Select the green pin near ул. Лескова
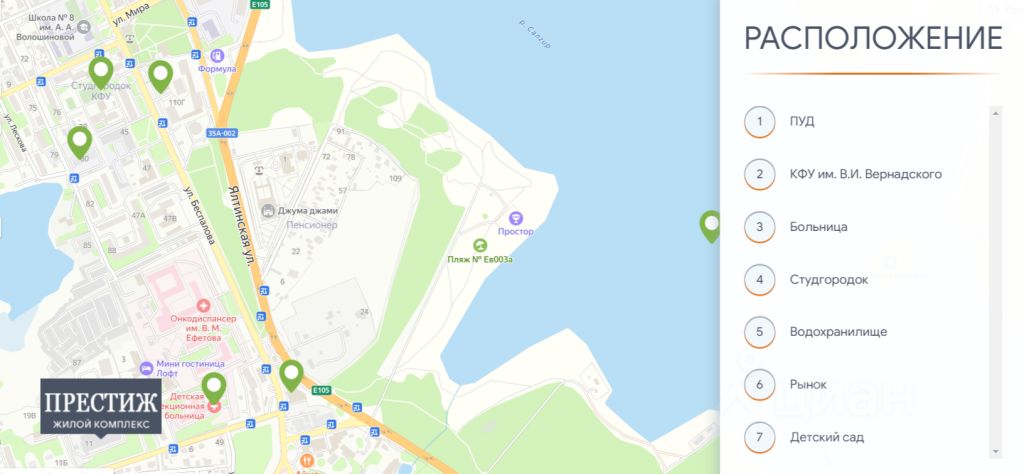Screen dimensions: 1024x474 pos(80,142)
